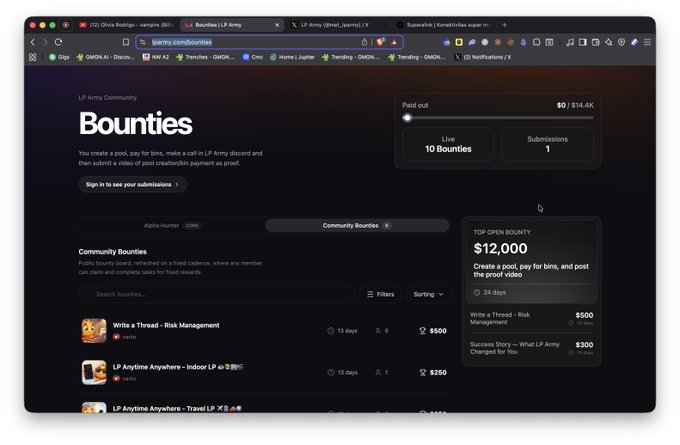Click the participants icon in Indoor LP row
The height and width of the screenshot is (445, 680).
[x=378, y=373]
